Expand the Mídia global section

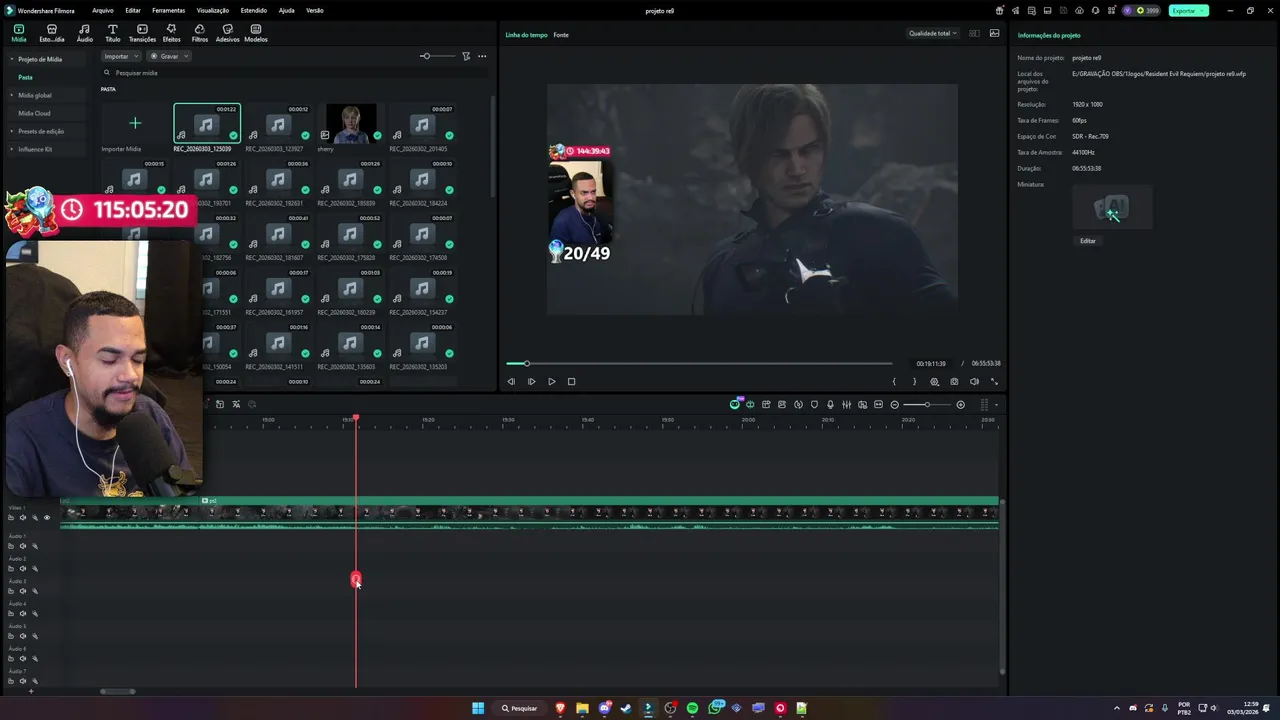pyautogui.click(x=12, y=95)
